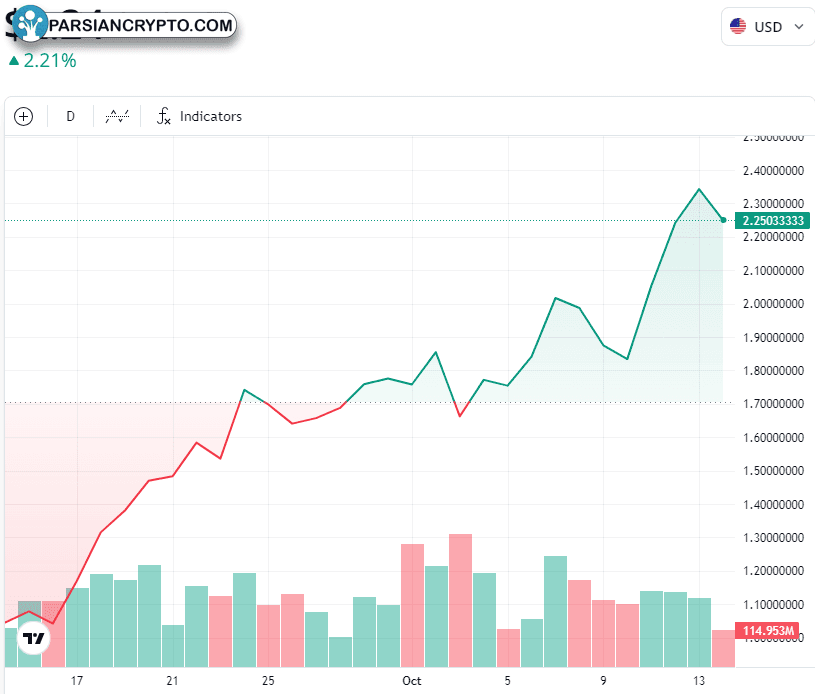Click the tallest red volume bar
This screenshot has width=815, height=694.
(461, 600)
